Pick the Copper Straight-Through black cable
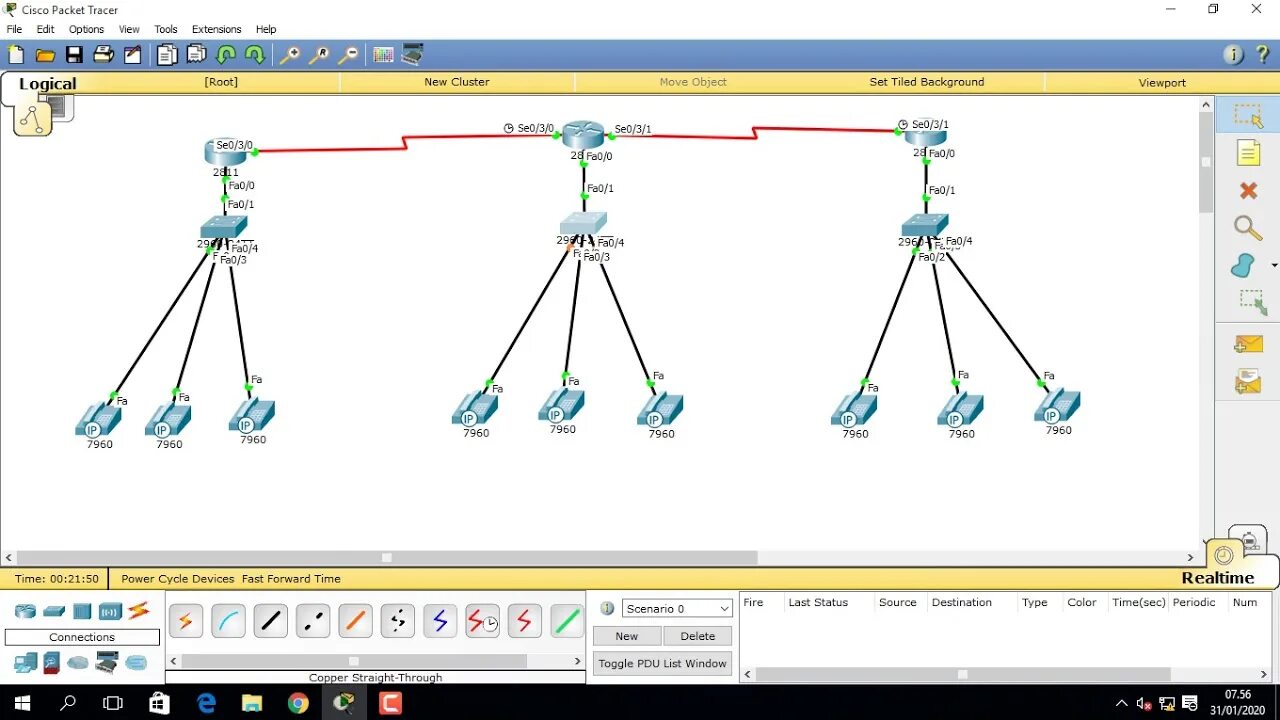The height and width of the screenshot is (720, 1280). point(270,621)
